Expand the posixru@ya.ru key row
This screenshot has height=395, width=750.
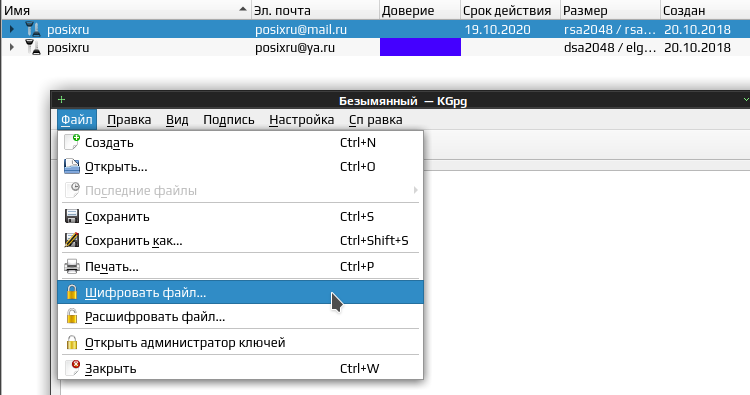11,47
